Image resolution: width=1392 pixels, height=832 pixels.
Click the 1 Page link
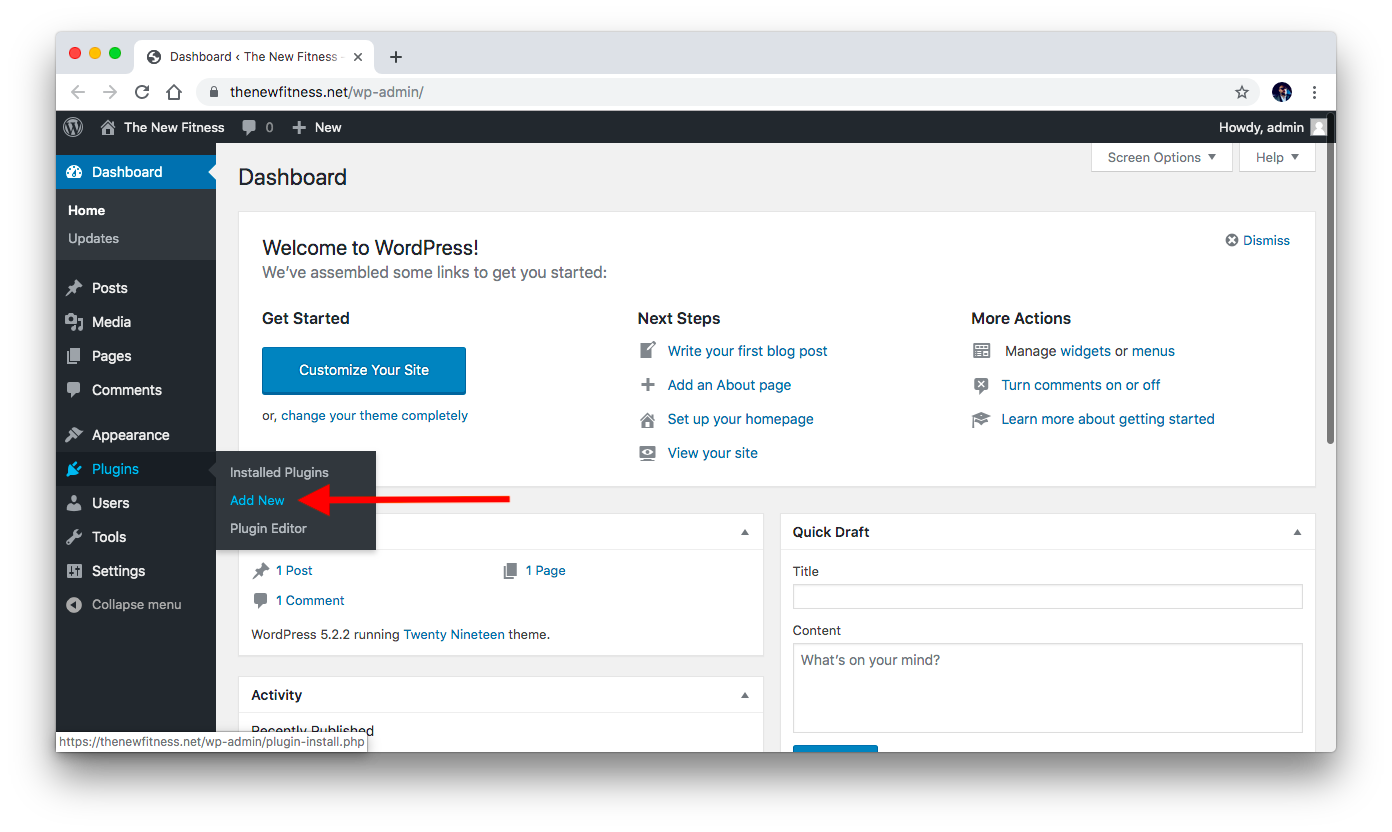(545, 570)
